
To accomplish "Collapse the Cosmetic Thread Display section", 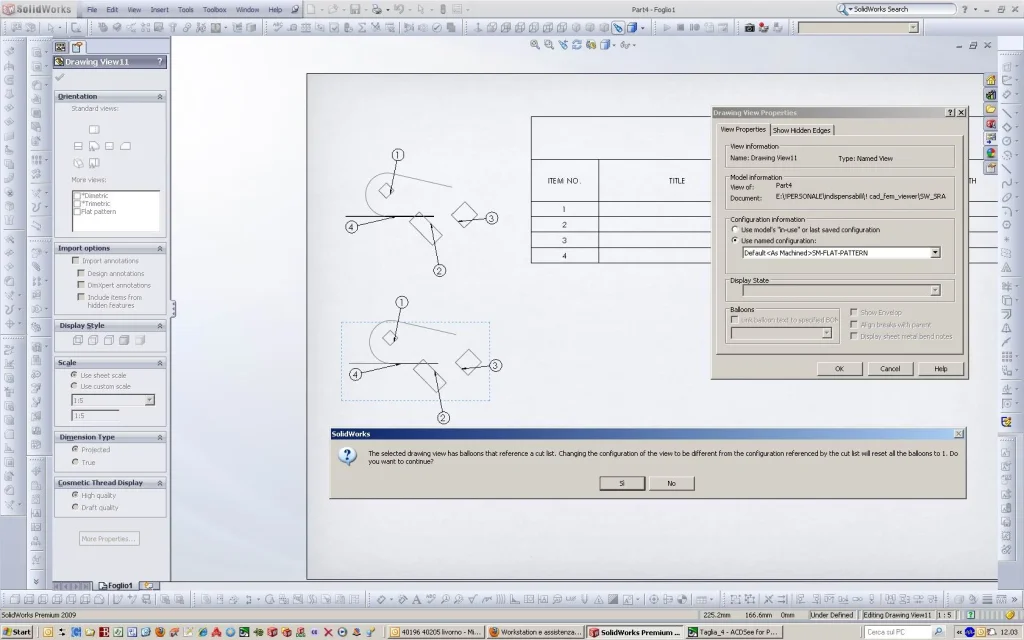I will point(159,483).
